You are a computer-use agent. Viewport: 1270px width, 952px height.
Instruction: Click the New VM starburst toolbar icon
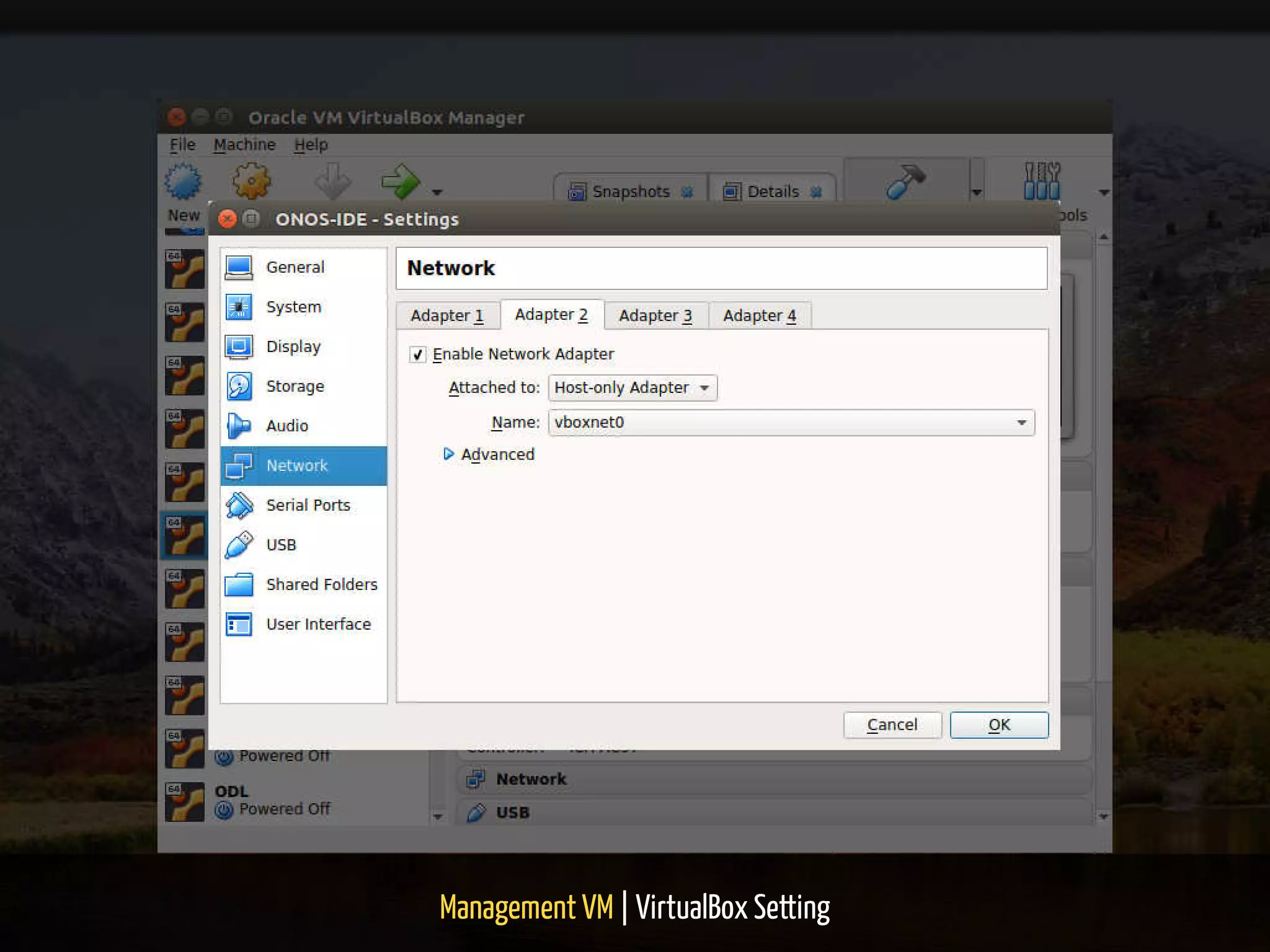184,182
